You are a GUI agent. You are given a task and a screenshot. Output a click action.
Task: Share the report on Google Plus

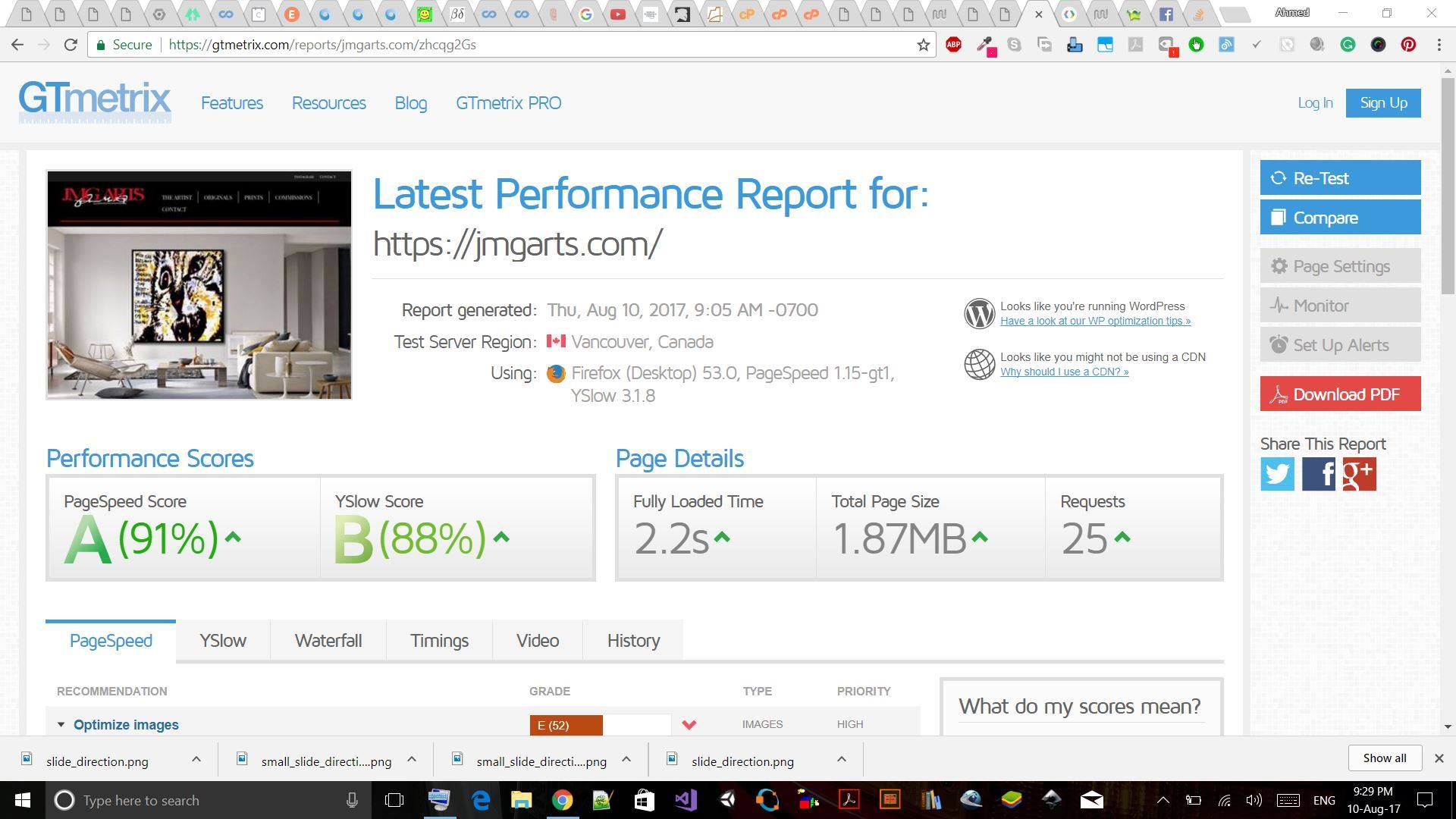pos(1359,474)
